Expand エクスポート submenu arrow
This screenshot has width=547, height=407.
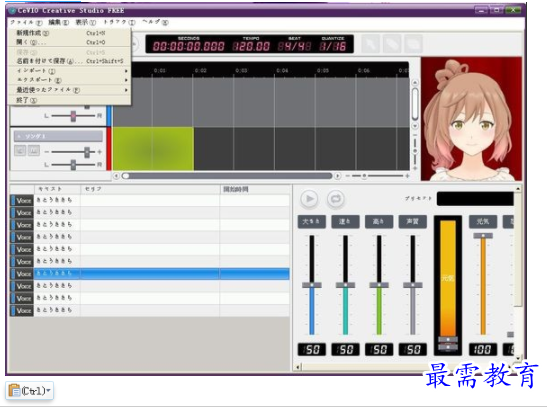tap(126, 80)
